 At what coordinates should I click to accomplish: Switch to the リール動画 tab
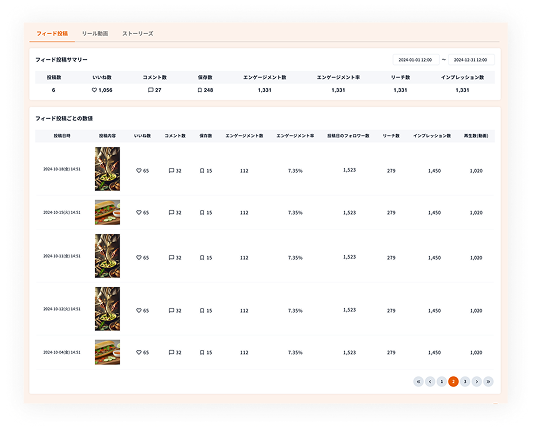(95, 34)
